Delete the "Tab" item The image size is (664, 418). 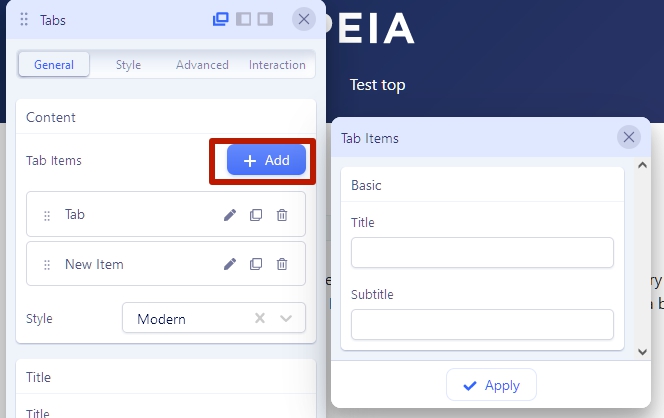tap(282, 215)
